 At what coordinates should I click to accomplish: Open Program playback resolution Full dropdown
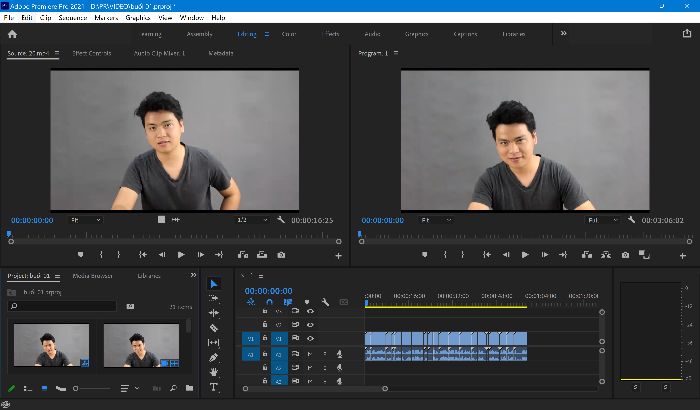pos(602,220)
